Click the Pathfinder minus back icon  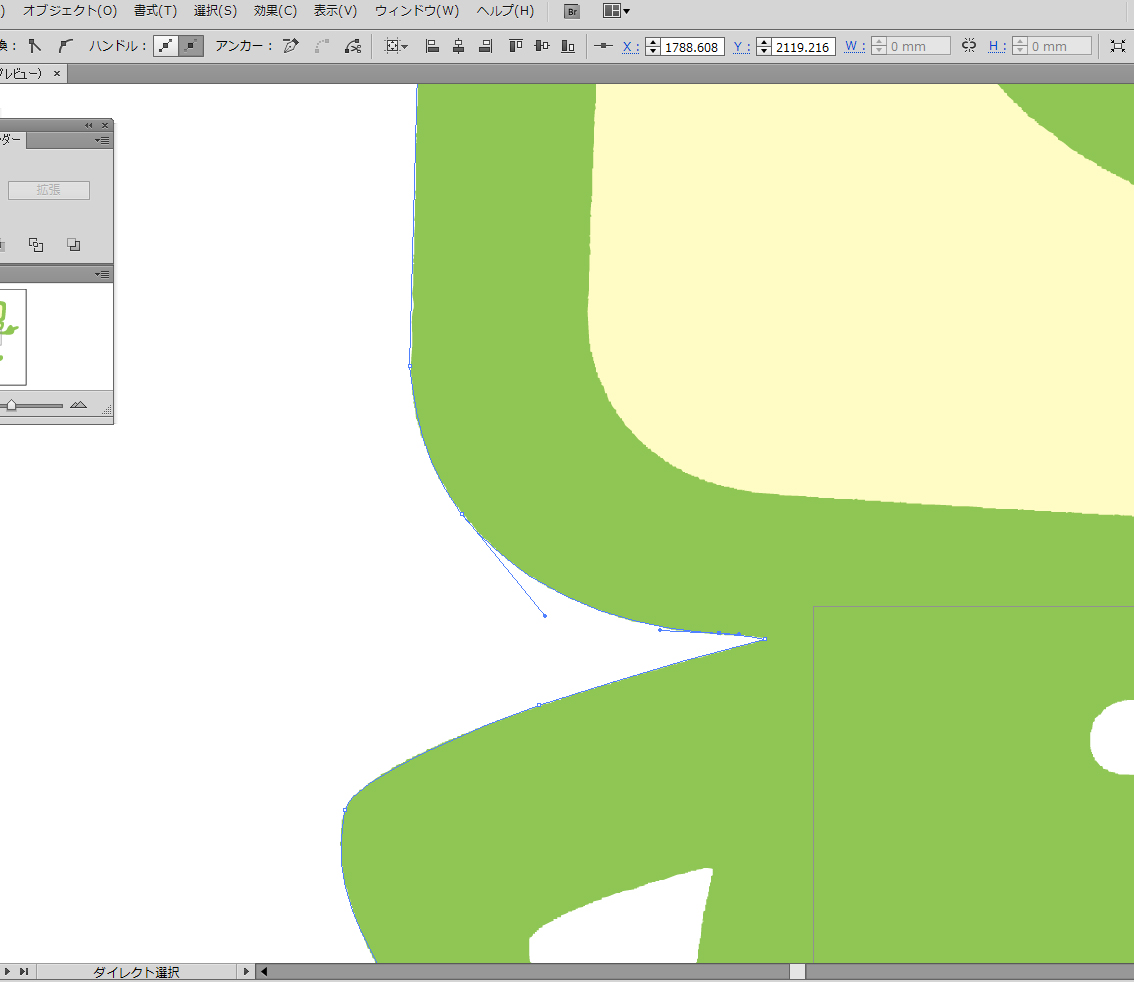(73, 245)
